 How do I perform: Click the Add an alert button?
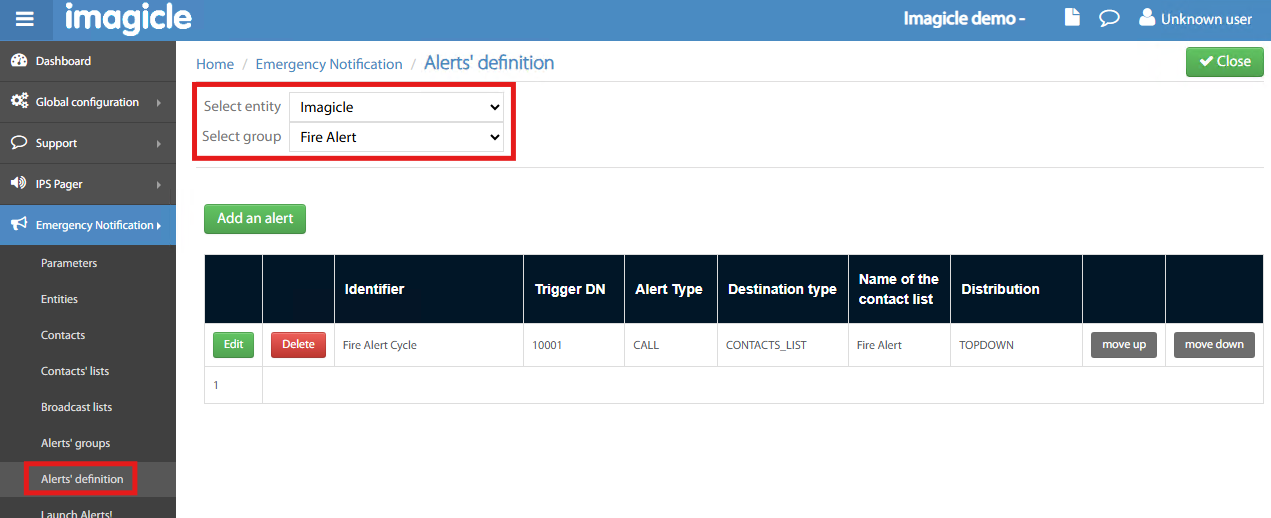coord(255,219)
